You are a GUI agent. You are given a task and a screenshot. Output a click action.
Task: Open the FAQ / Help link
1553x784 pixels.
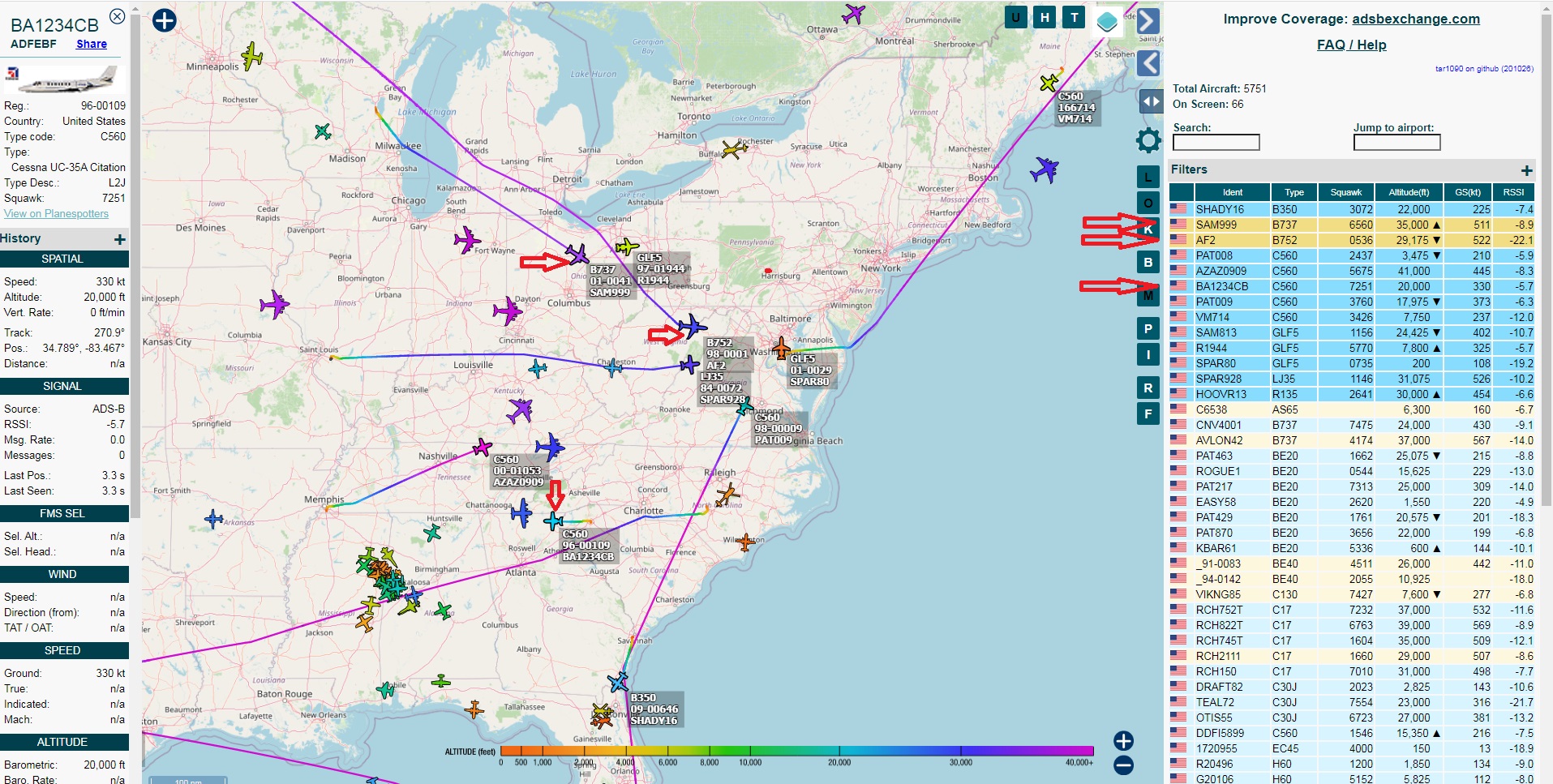tap(1351, 45)
